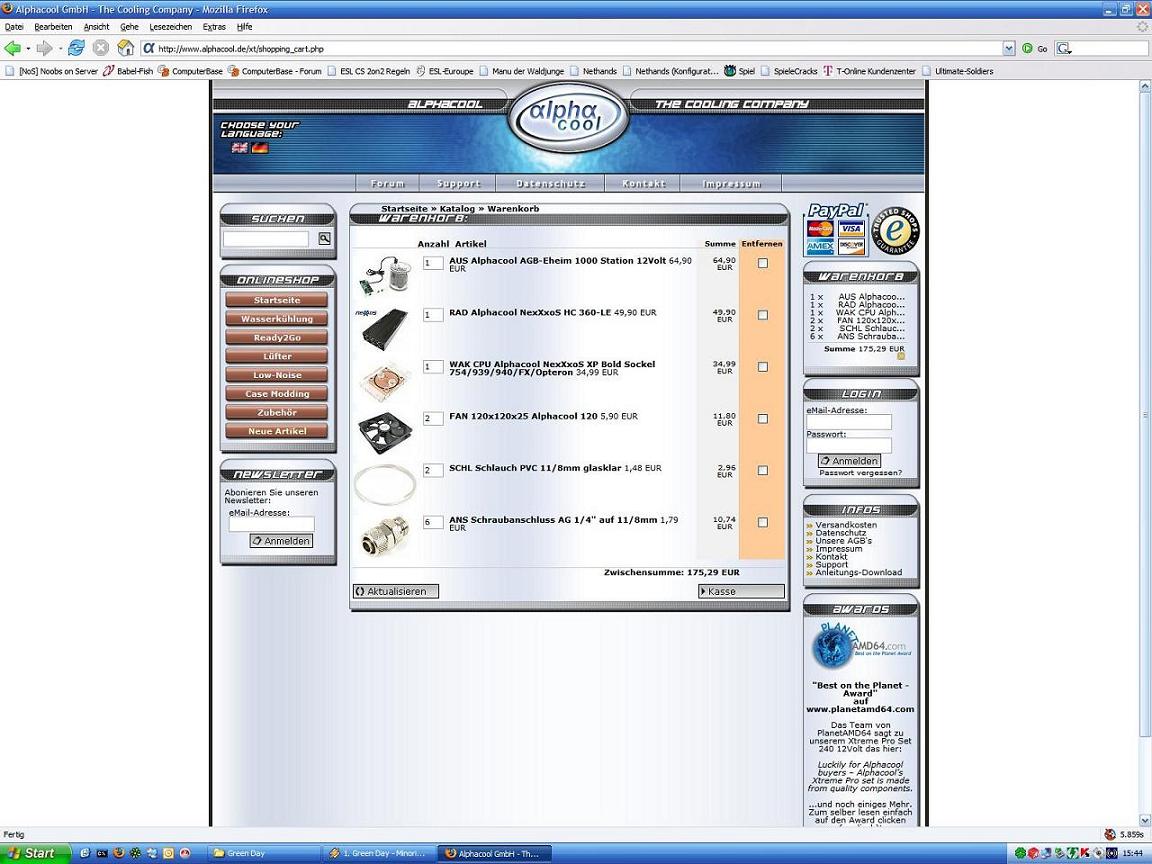This screenshot has width=1152, height=864.
Task: Open the PlanetAMD64 award image
Action: 860,646
